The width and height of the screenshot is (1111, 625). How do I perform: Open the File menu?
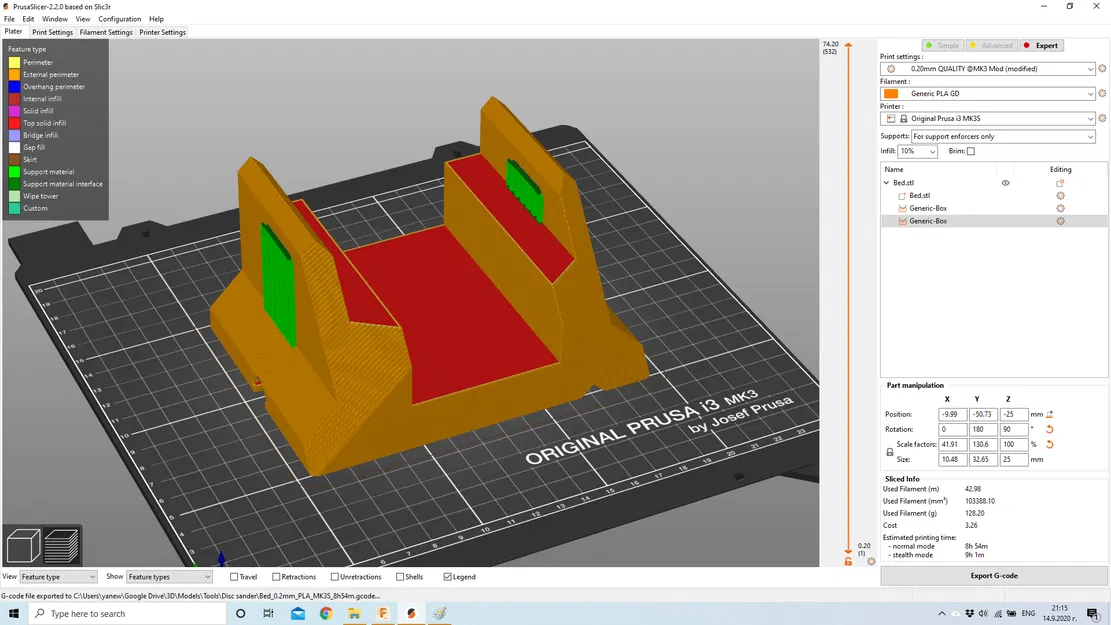(9, 19)
